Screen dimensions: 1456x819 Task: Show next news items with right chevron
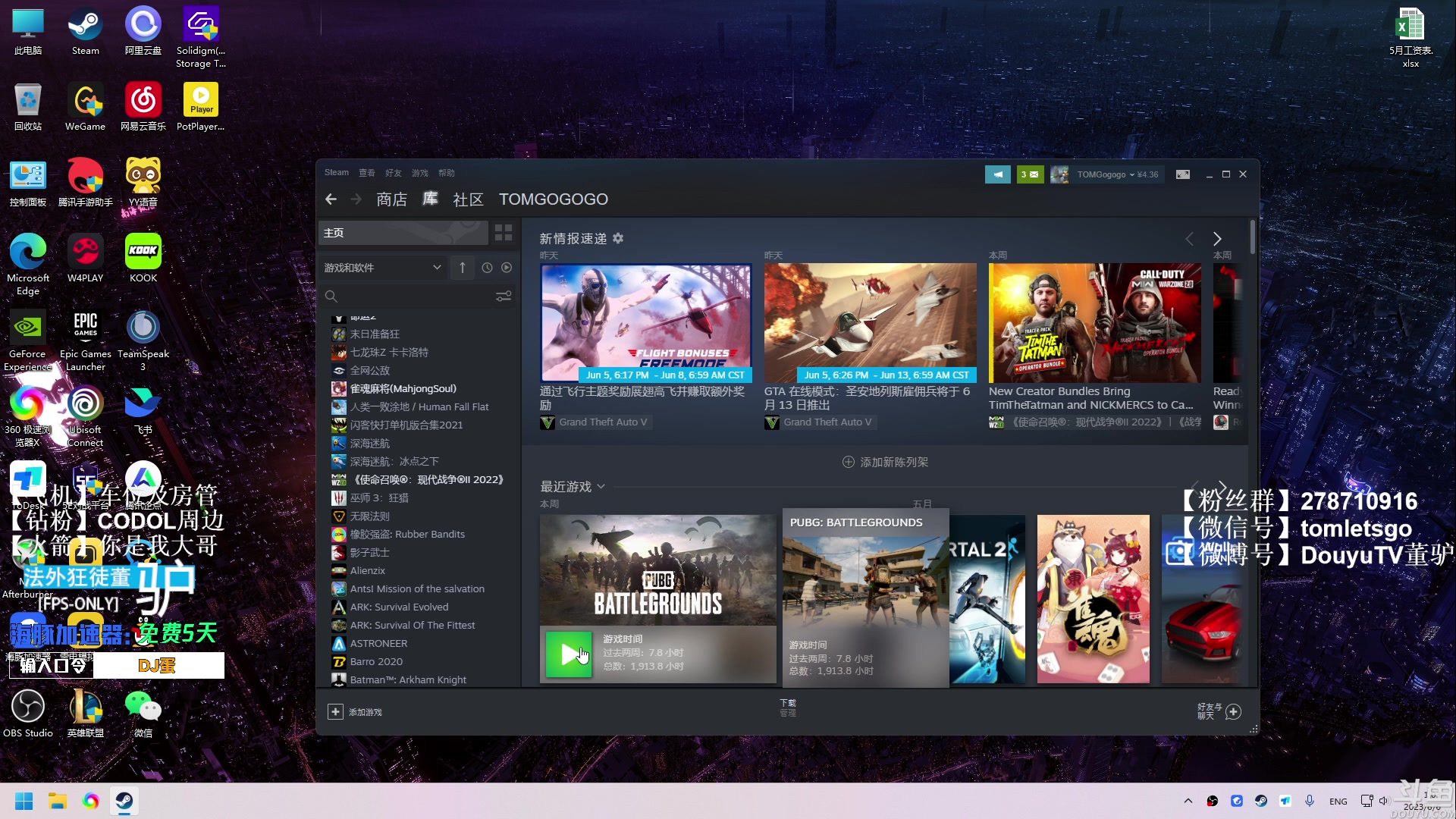pyautogui.click(x=1217, y=239)
